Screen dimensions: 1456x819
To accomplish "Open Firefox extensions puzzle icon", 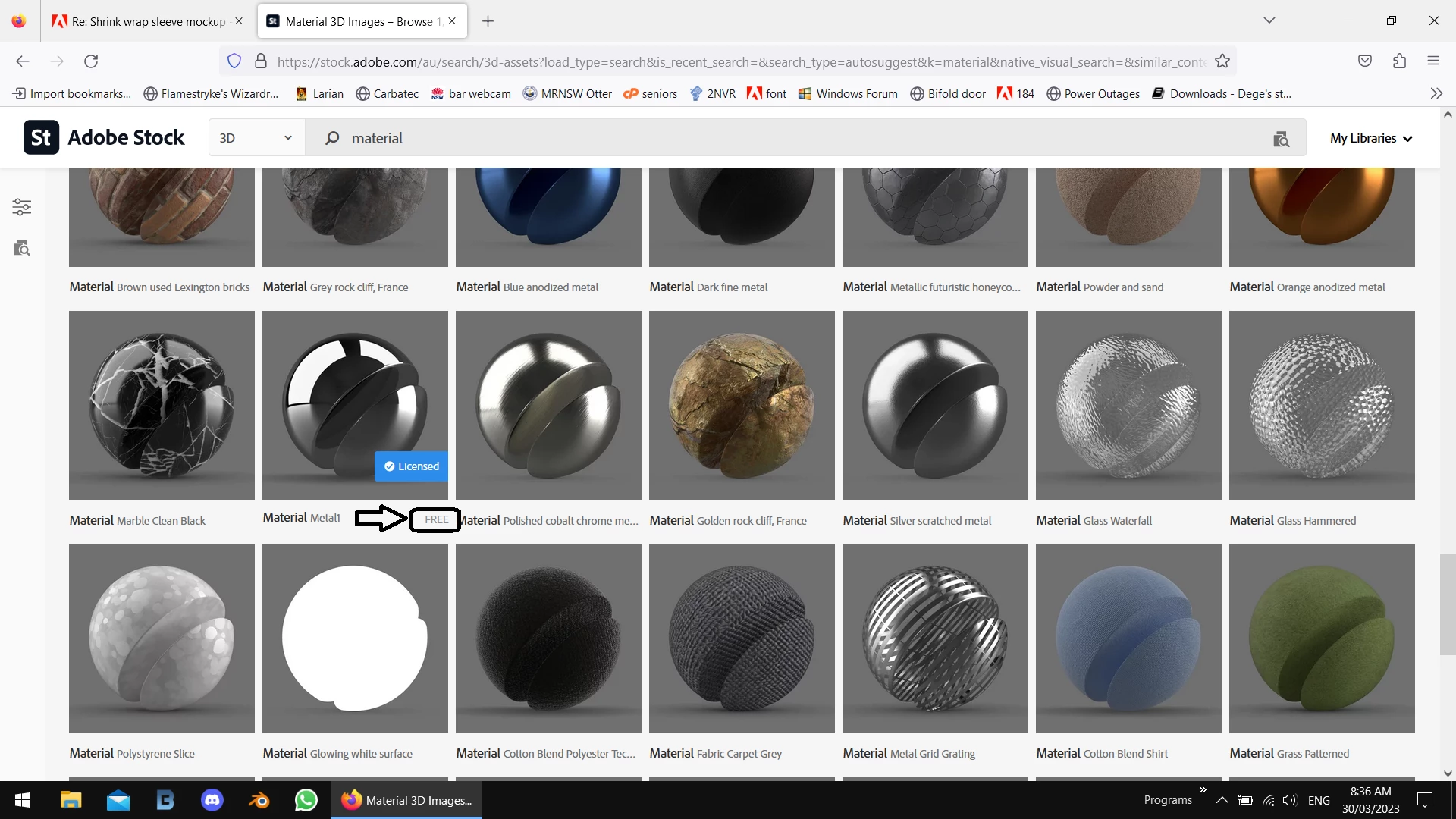I will pos(1399,61).
